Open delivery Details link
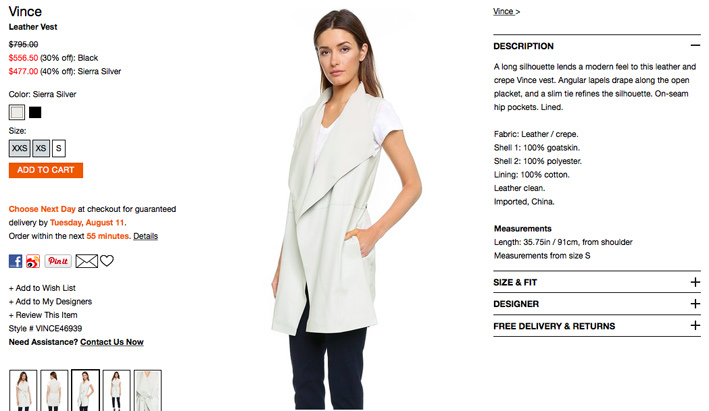This screenshot has width=709, height=411. pos(146,236)
